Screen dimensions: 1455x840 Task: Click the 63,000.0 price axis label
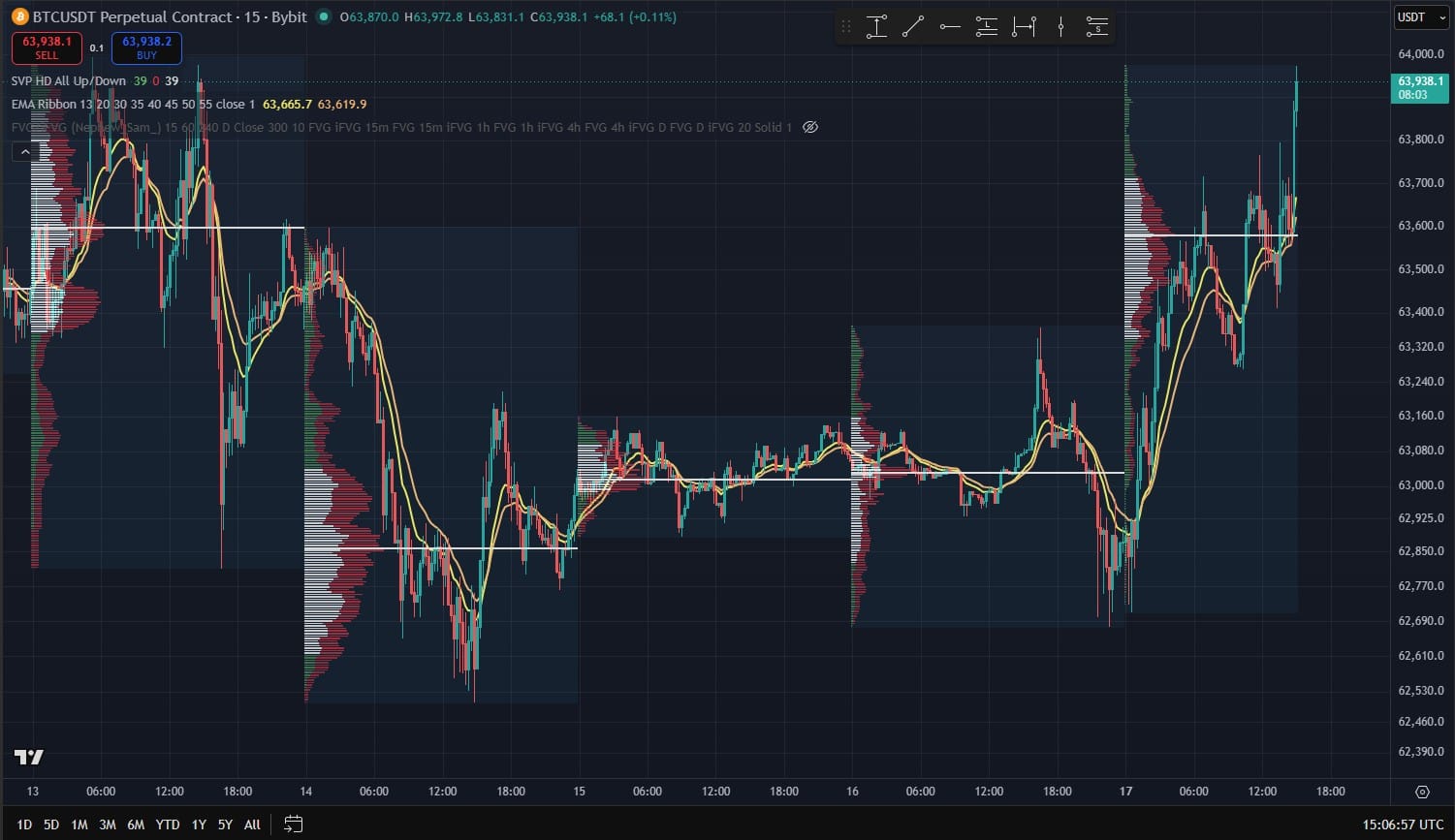point(1421,485)
